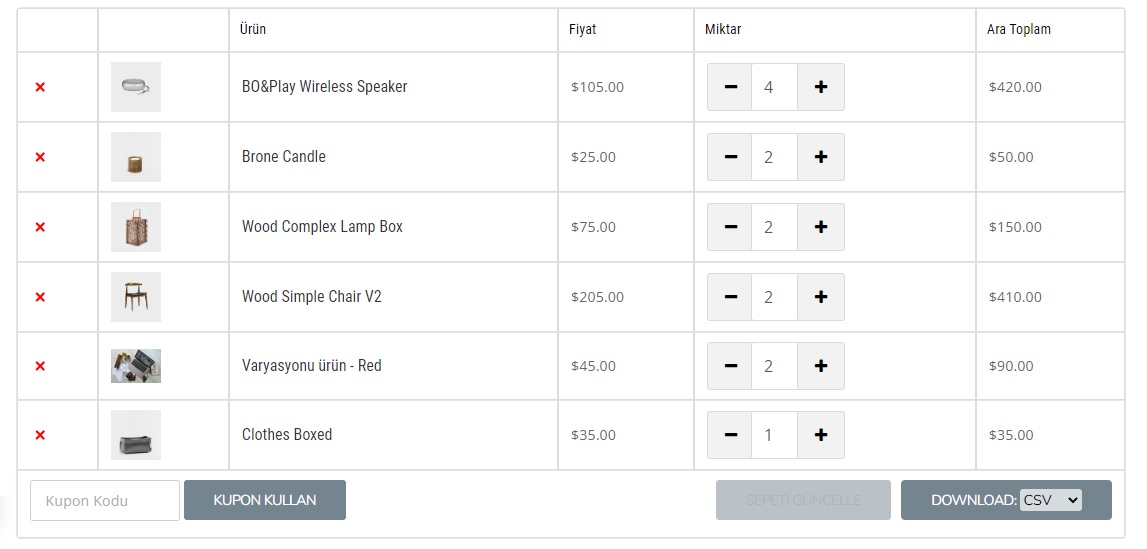Open the Wood Simple Chair V2 thumbnail
The image size is (1147, 549).
pyautogui.click(x=136, y=297)
